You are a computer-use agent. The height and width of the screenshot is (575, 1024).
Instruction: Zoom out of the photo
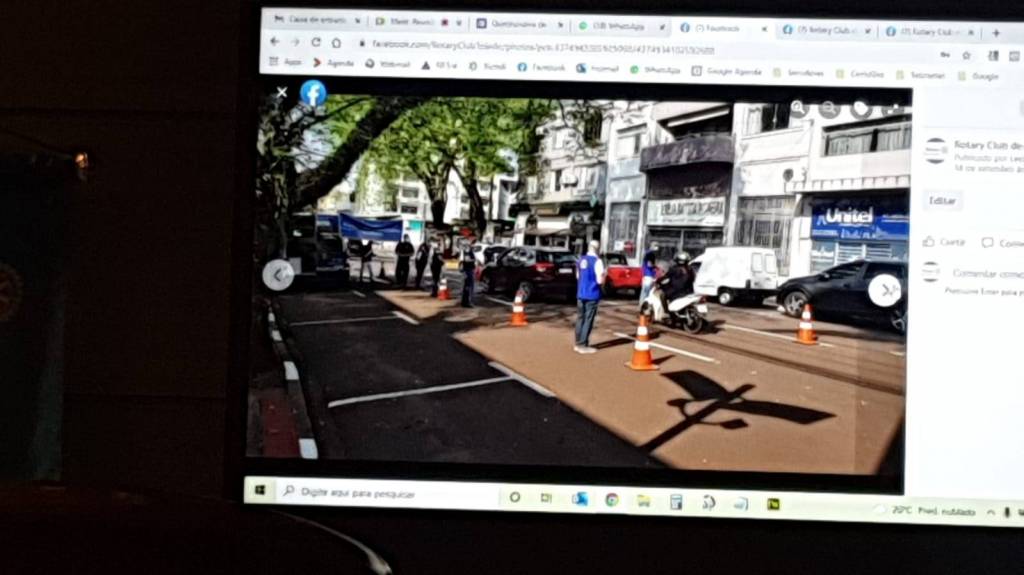tap(829, 109)
